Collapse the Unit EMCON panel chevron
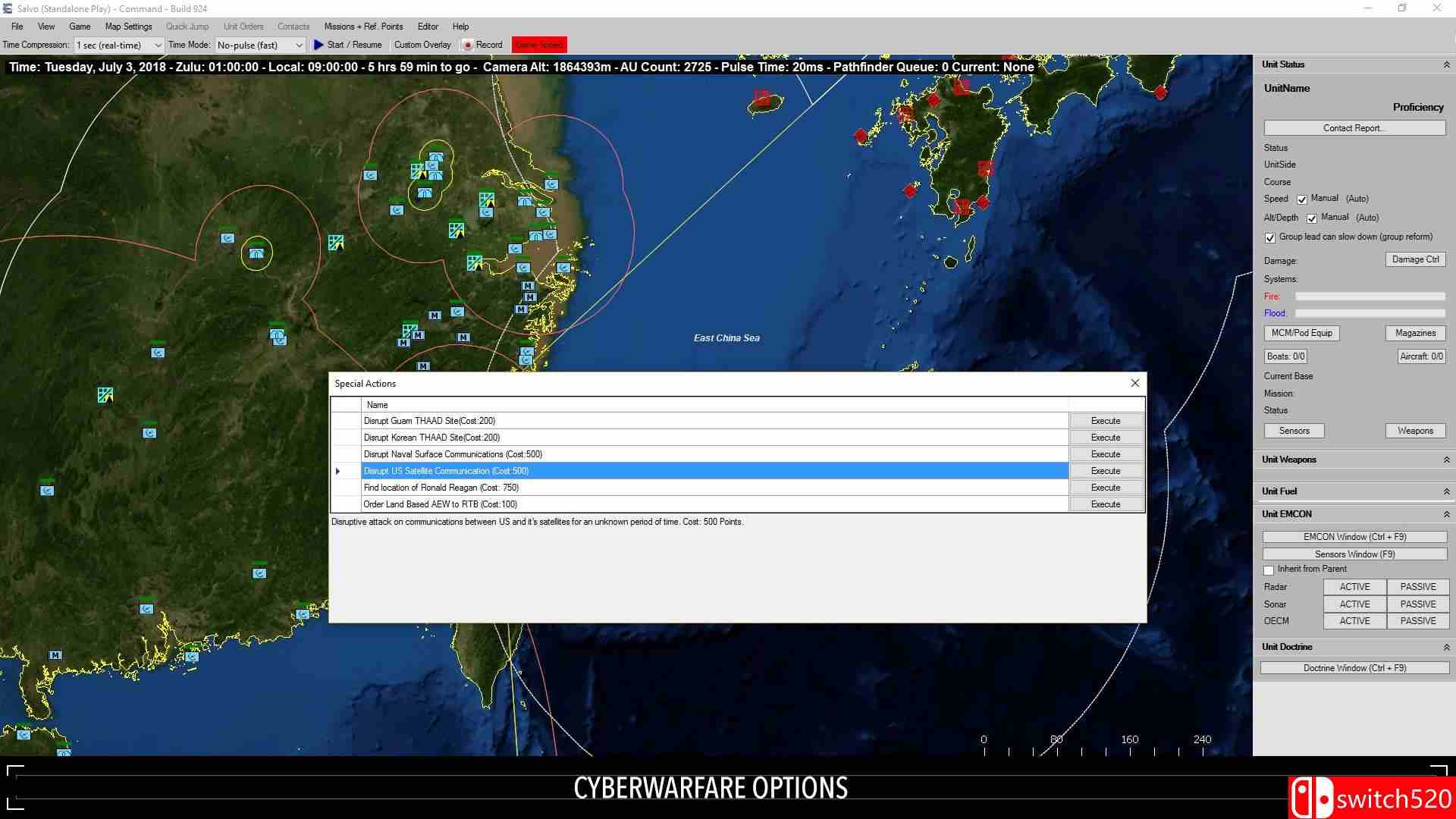This screenshot has width=1456, height=819. [1446, 515]
